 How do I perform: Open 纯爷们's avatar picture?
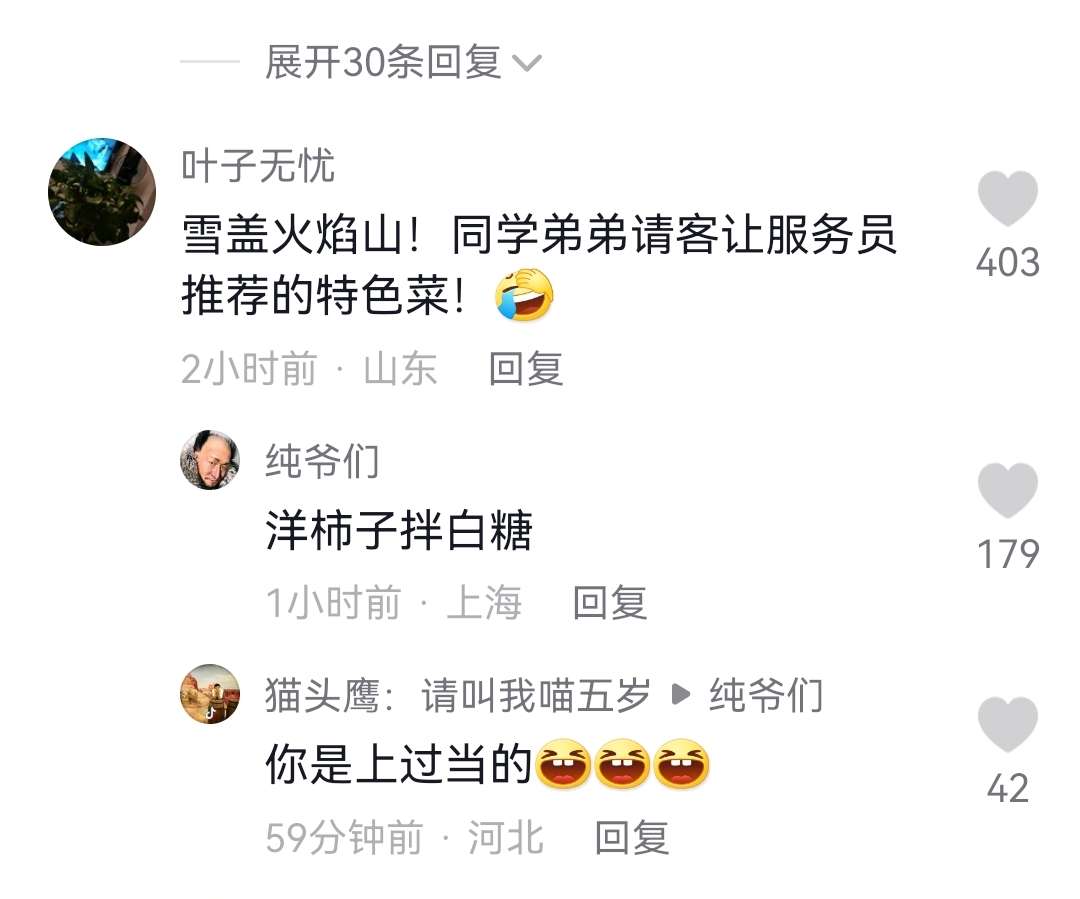210,459
